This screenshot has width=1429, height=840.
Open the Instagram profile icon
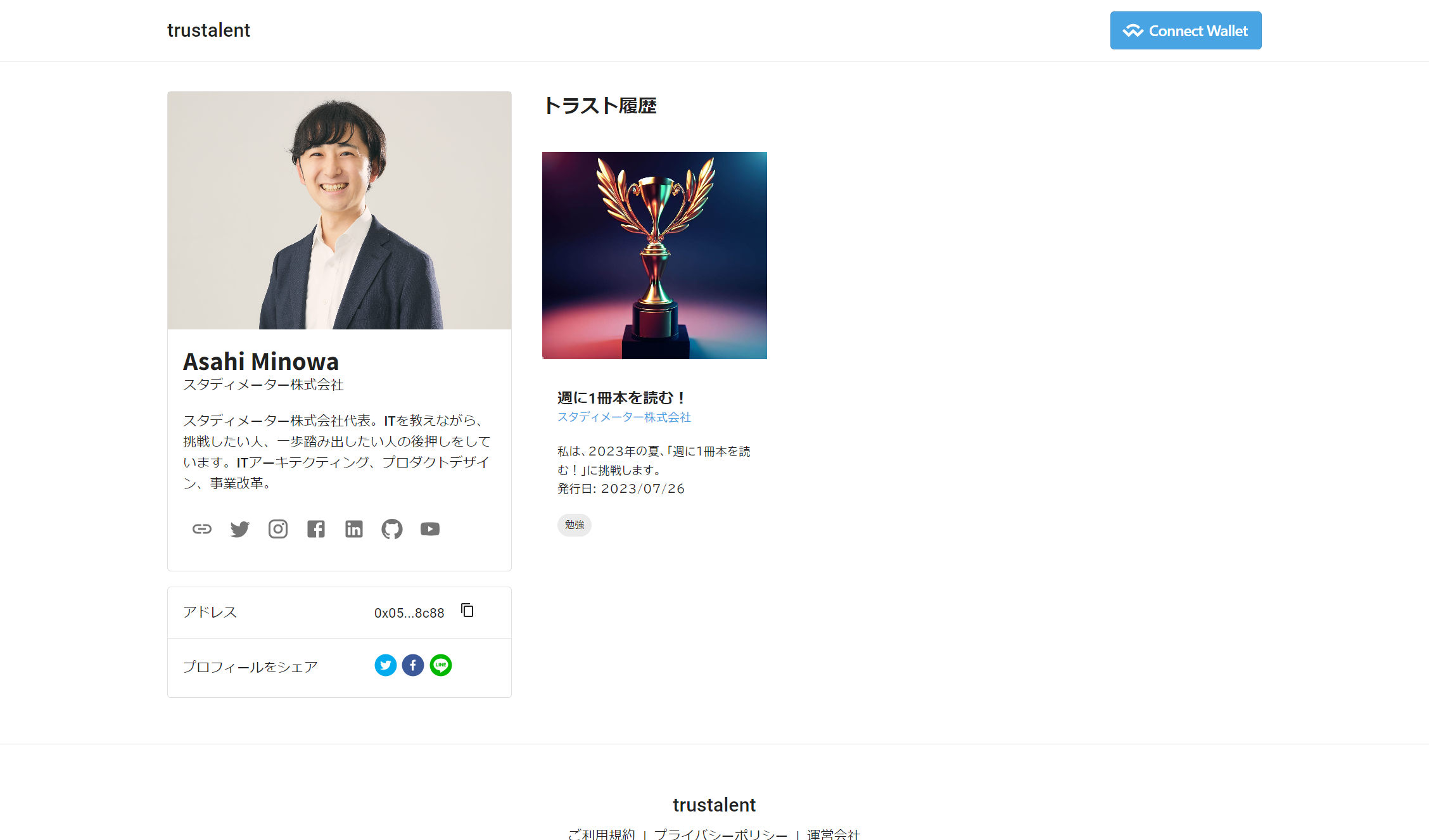pyautogui.click(x=277, y=528)
